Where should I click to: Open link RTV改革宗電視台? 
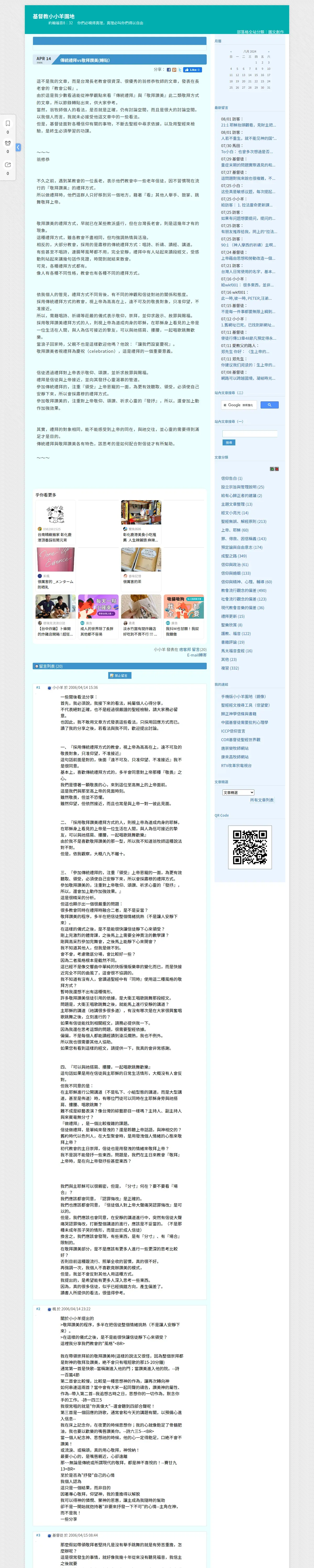click(236, 765)
